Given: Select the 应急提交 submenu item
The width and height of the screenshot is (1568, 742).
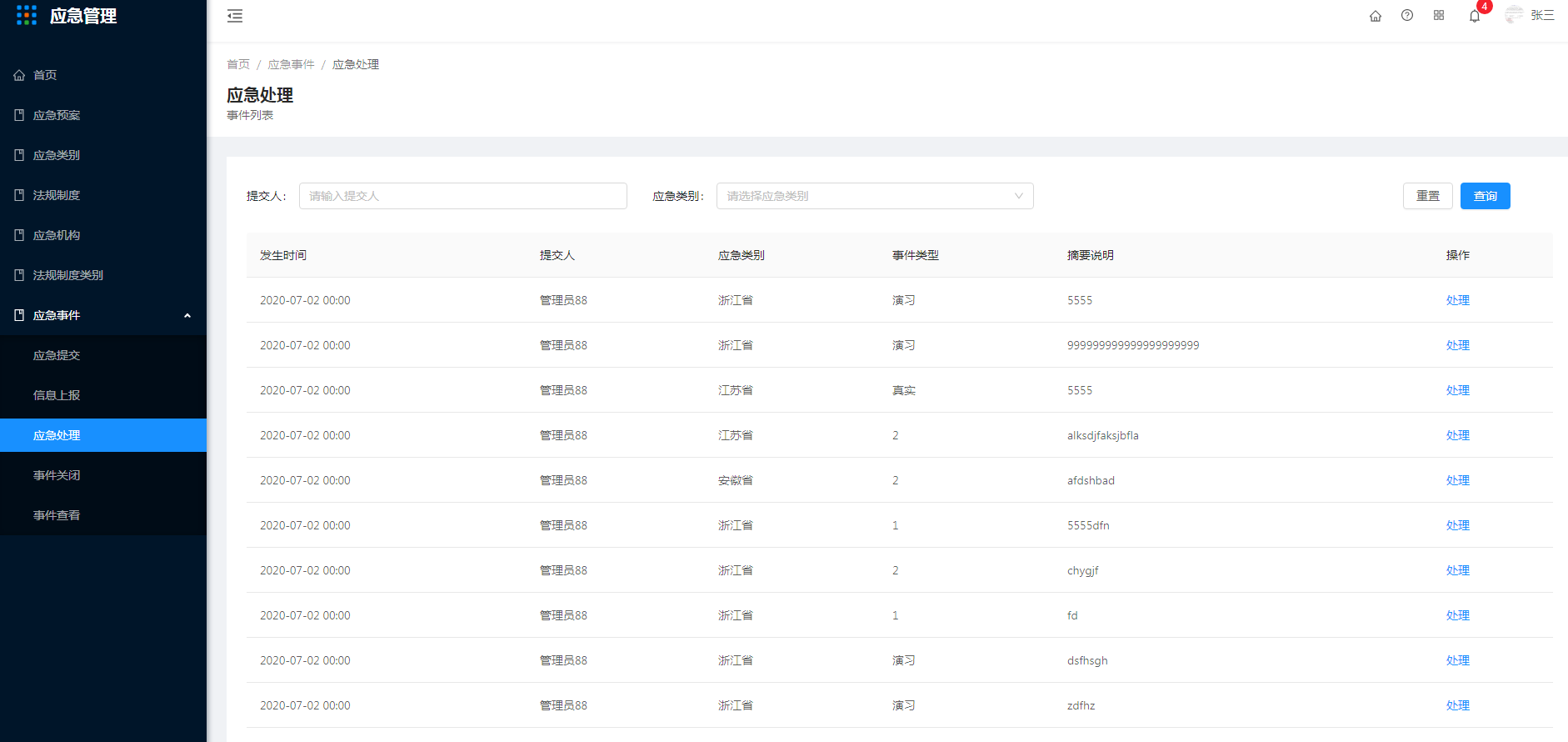Looking at the screenshot, I should pyautogui.click(x=103, y=355).
